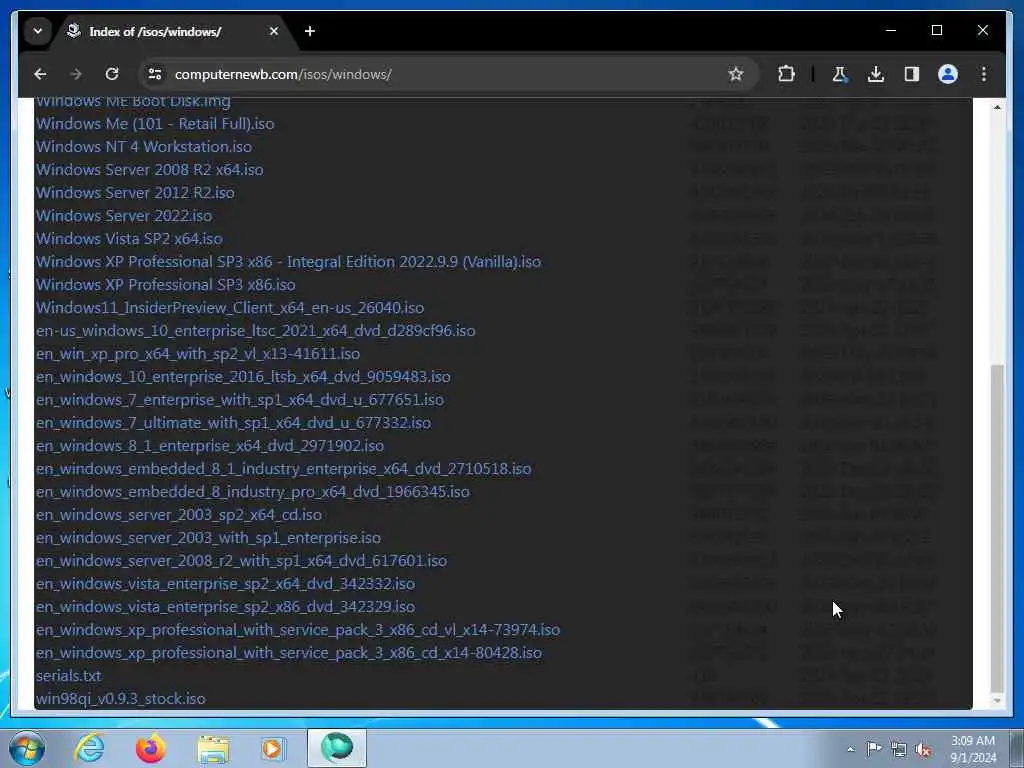The height and width of the screenshot is (768, 1024).
Task: Open en_windows_vista_enterprise_sp2_x86_dvd_342329.iso link
Action: (225, 607)
